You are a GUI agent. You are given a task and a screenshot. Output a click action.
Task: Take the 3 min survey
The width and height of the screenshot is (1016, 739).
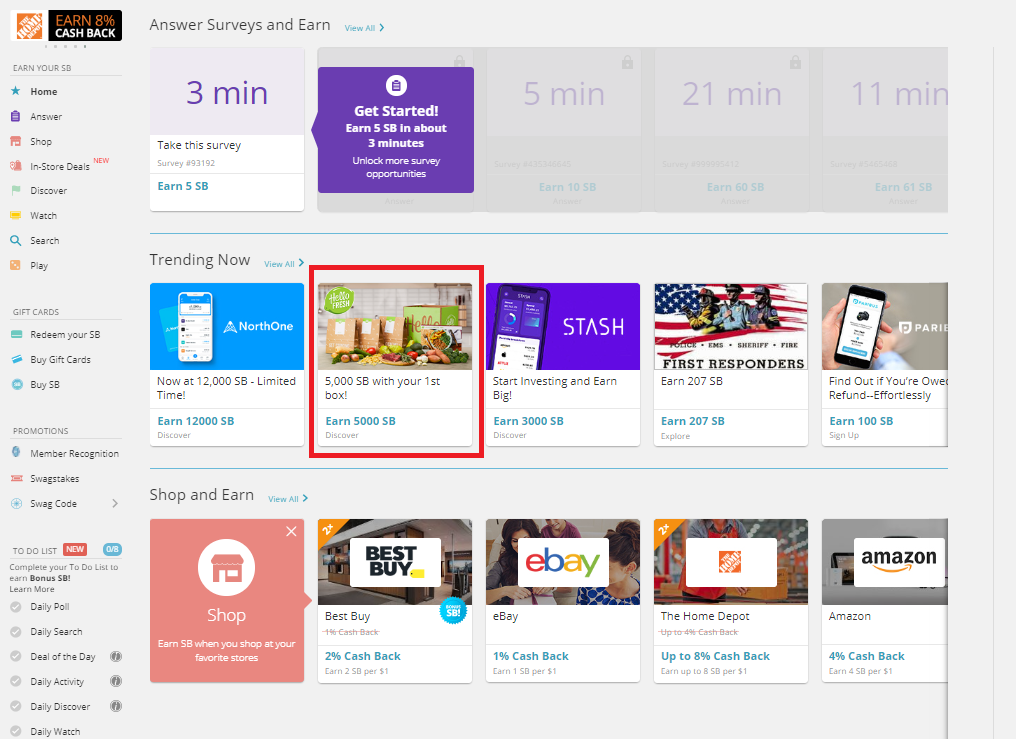(x=227, y=129)
